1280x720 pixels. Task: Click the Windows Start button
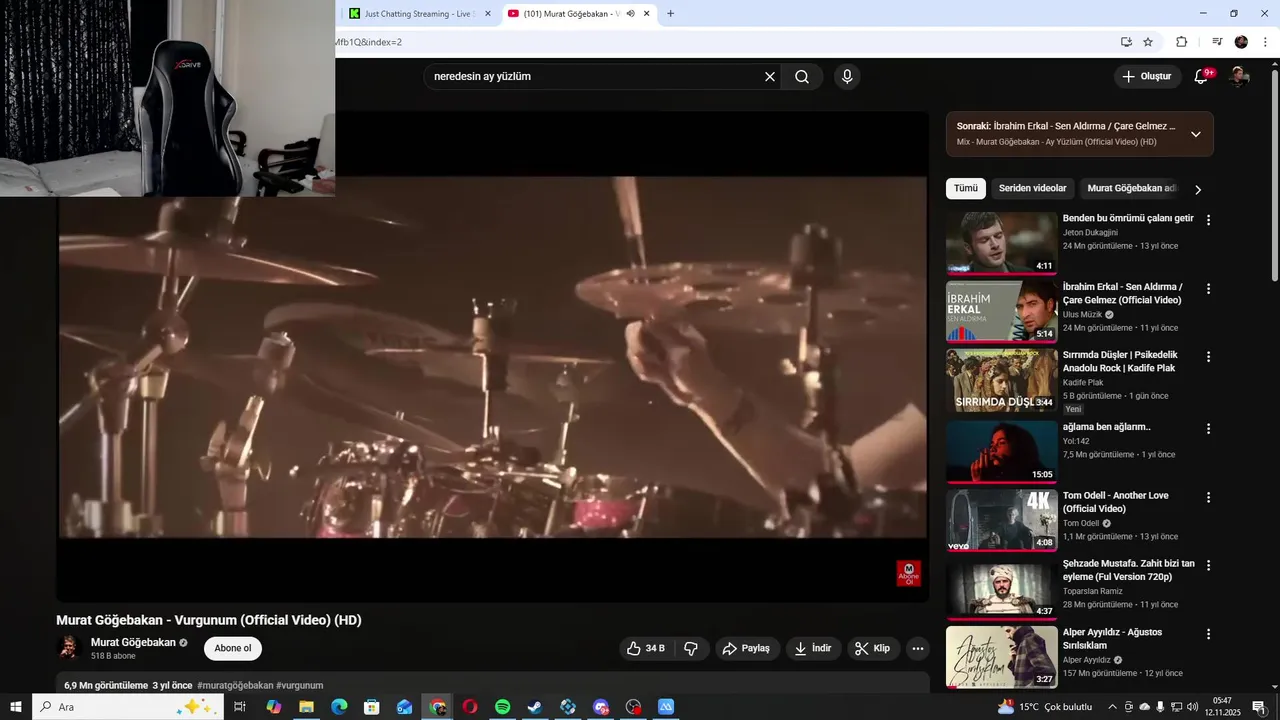click(x=16, y=707)
